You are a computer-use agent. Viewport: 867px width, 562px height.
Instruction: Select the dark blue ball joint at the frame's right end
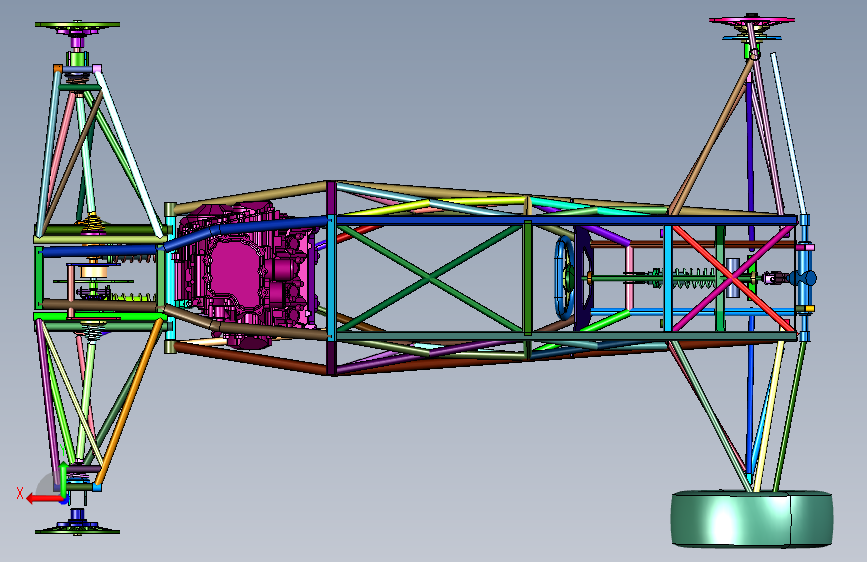coord(803,278)
